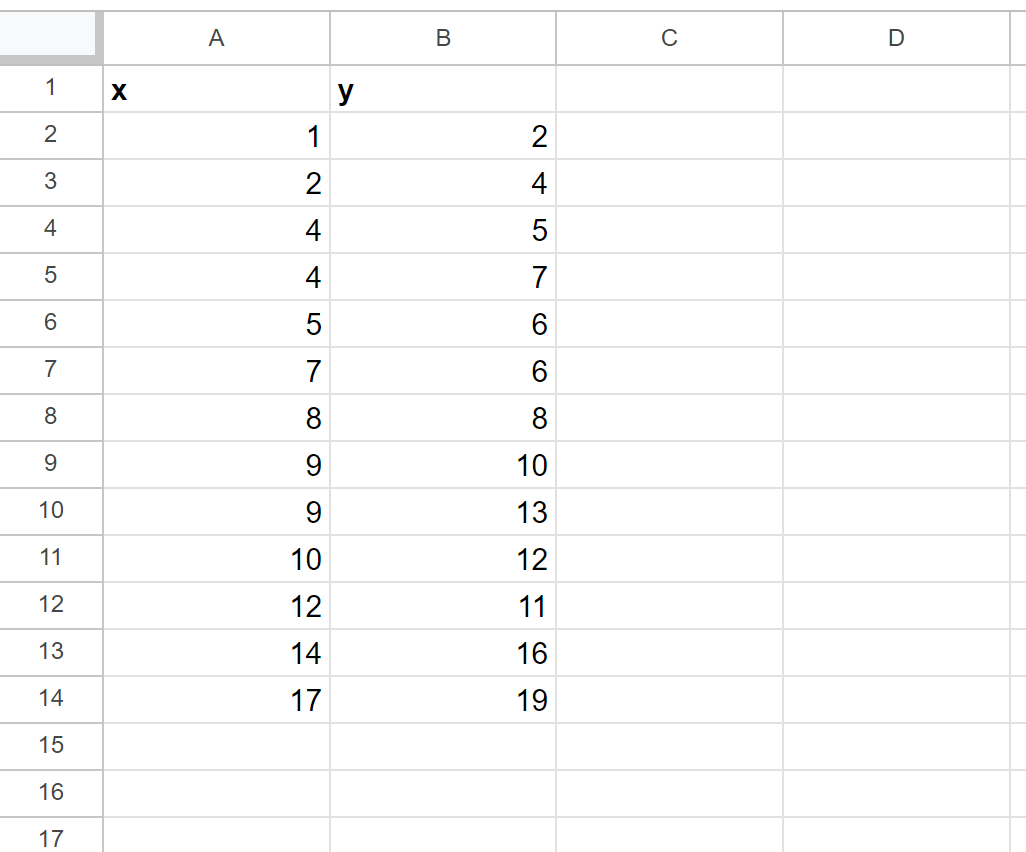Screen dimensions: 1026x852
Task: Click empty cell D5
Action: pyautogui.click(x=896, y=277)
